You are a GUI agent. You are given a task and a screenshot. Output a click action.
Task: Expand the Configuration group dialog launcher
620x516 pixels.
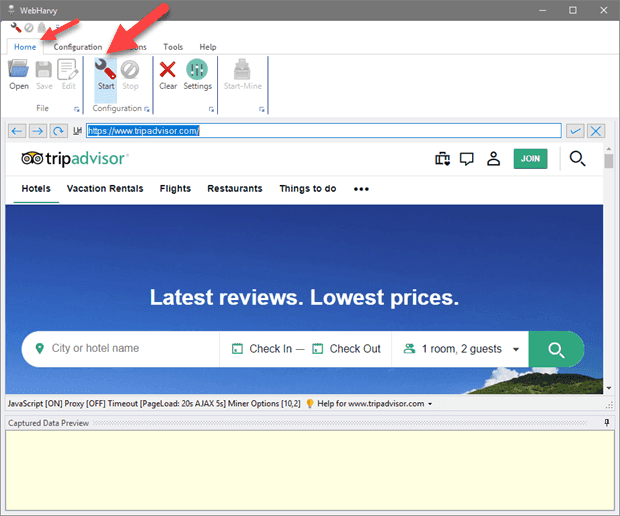click(x=147, y=109)
